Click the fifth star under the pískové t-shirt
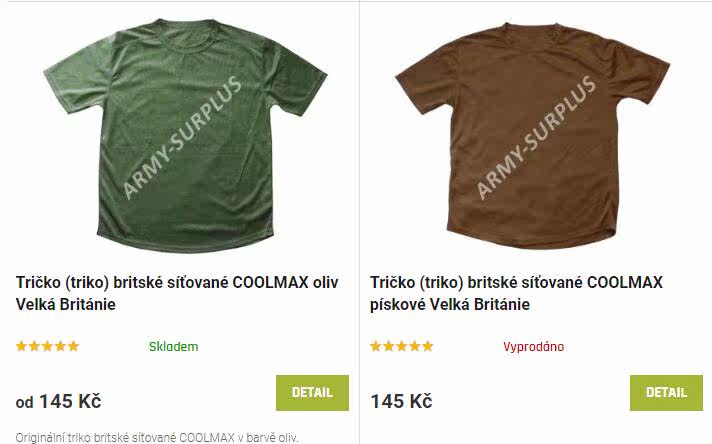712x444 pixels. click(428, 346)
